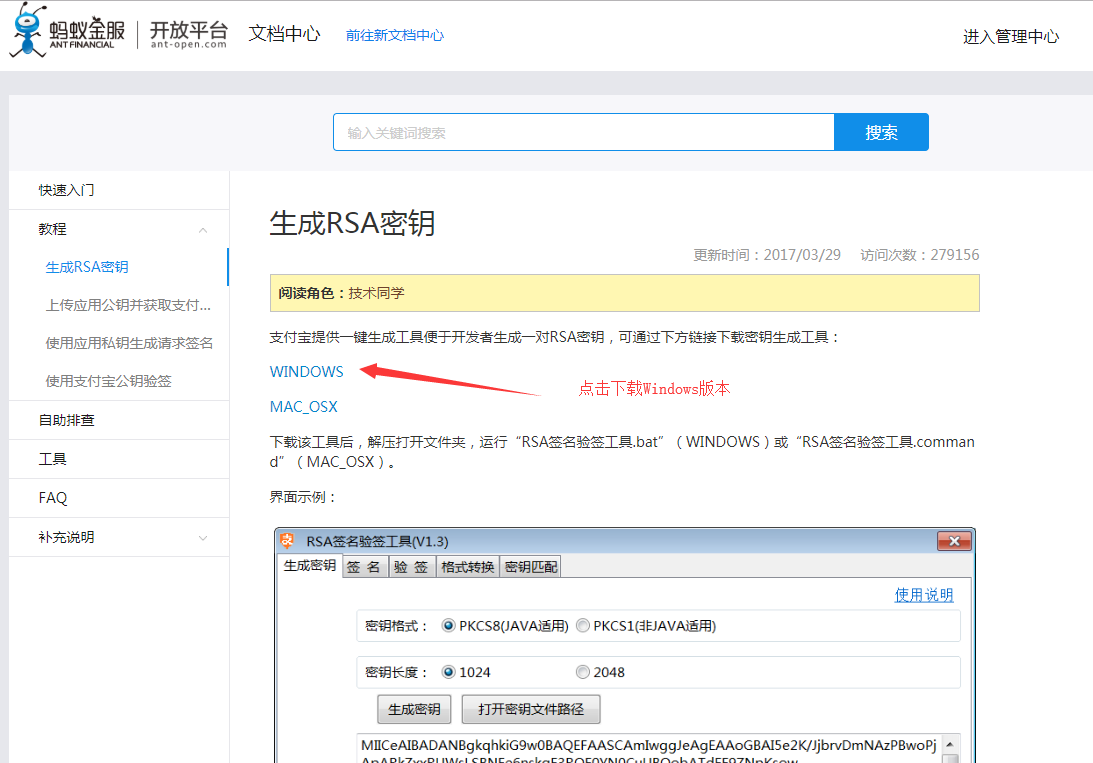Screen dimensions: 1093x763
Task: Close the RSA签名验签工具 window
Action: click(954, 541)
